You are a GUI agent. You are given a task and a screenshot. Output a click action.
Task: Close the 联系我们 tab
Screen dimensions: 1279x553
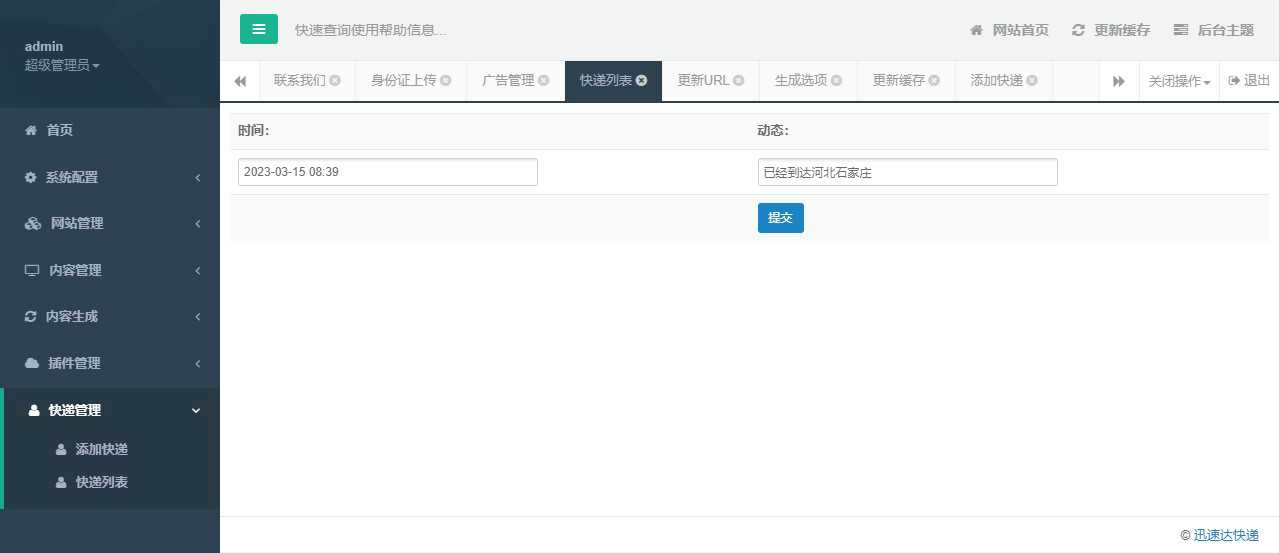pyautogui.click(x=335, y=80)
